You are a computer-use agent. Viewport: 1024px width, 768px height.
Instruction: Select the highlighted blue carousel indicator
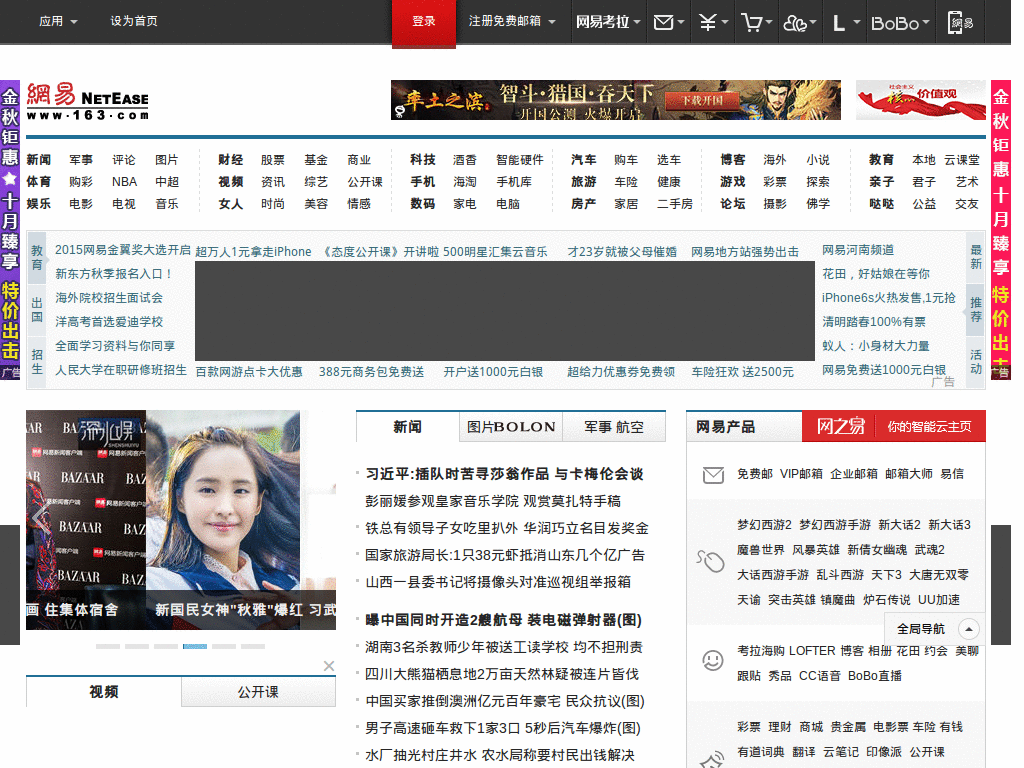pyautogui.click(x=195, y=647)
